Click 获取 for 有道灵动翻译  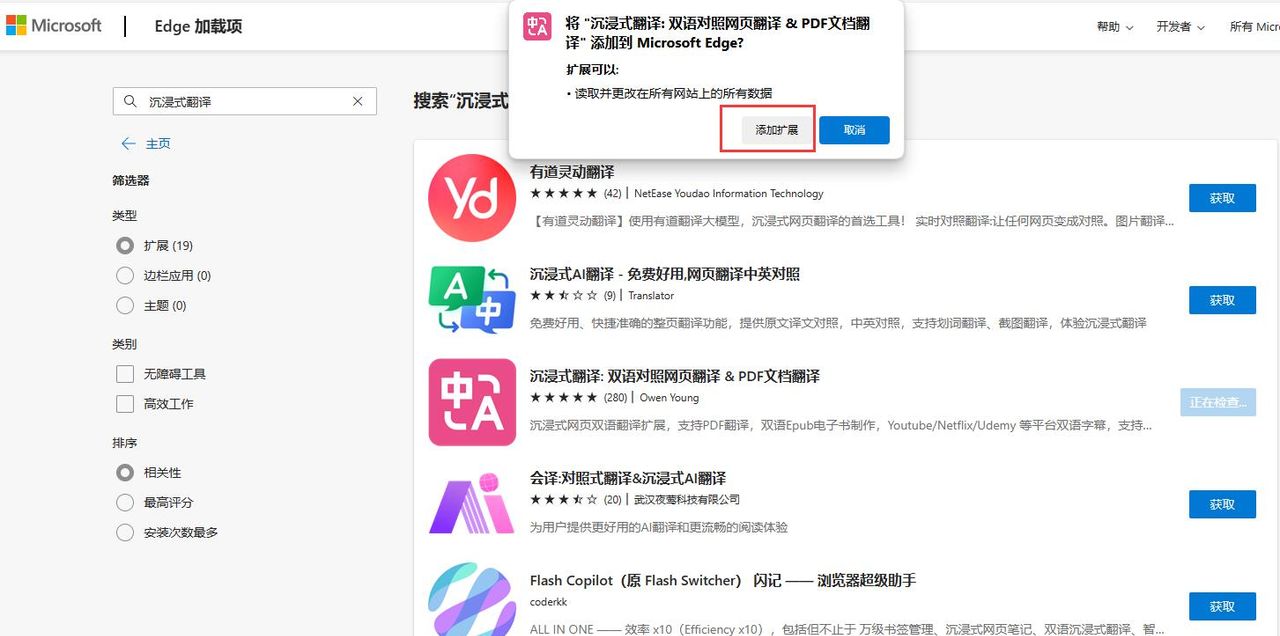[x=1221, y=198]
